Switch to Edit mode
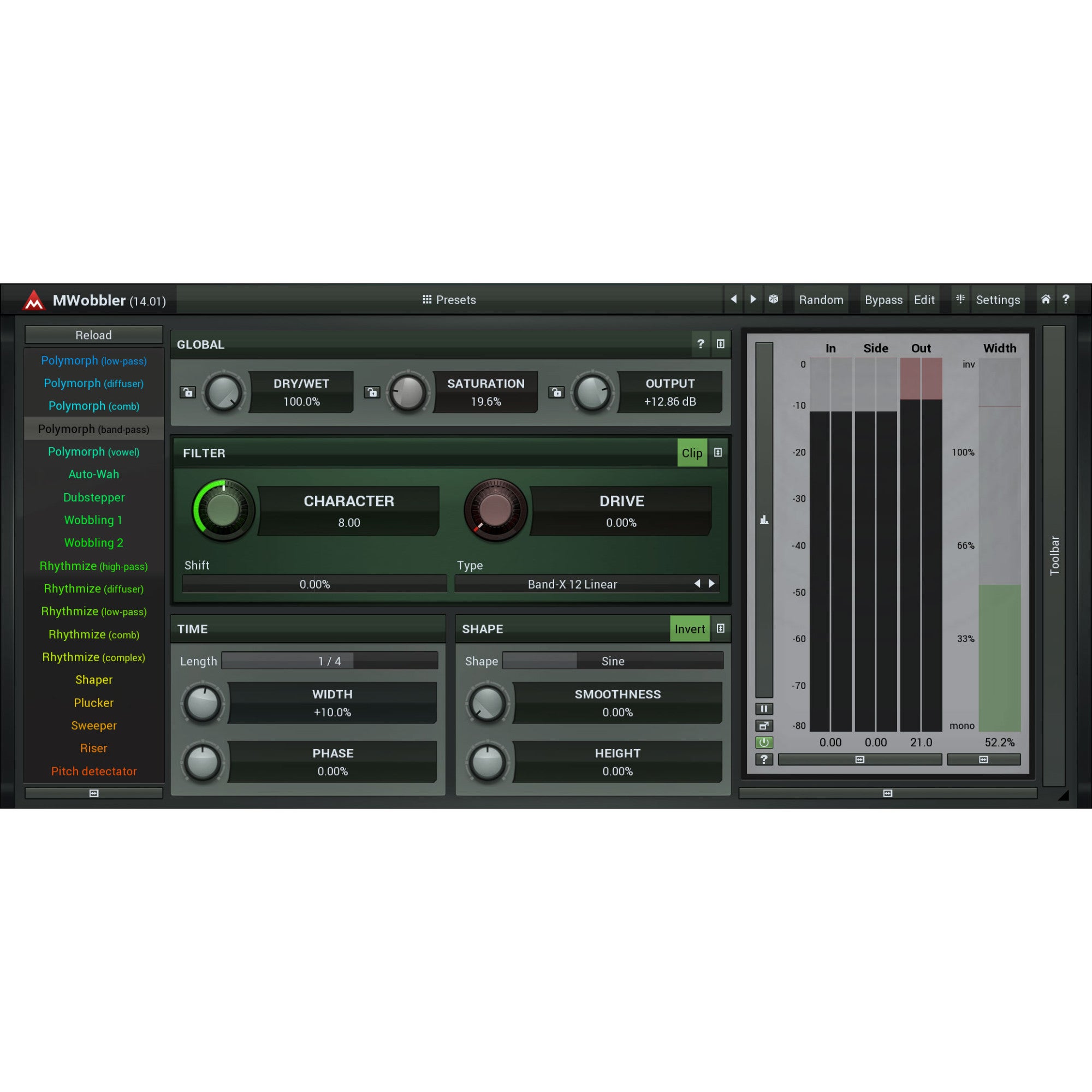Screen dimensions: 1092x1092 [x=924, y=300]
